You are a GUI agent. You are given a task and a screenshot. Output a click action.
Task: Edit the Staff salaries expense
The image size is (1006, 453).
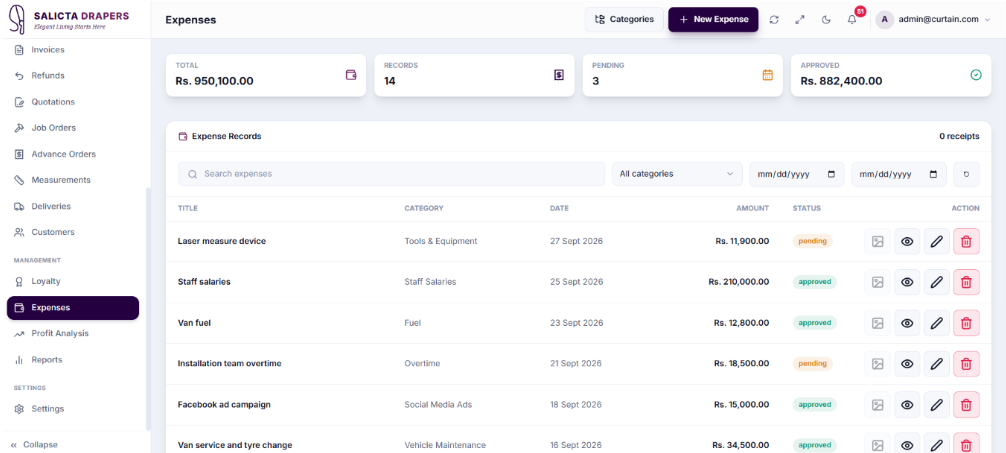tap(937, 282)
